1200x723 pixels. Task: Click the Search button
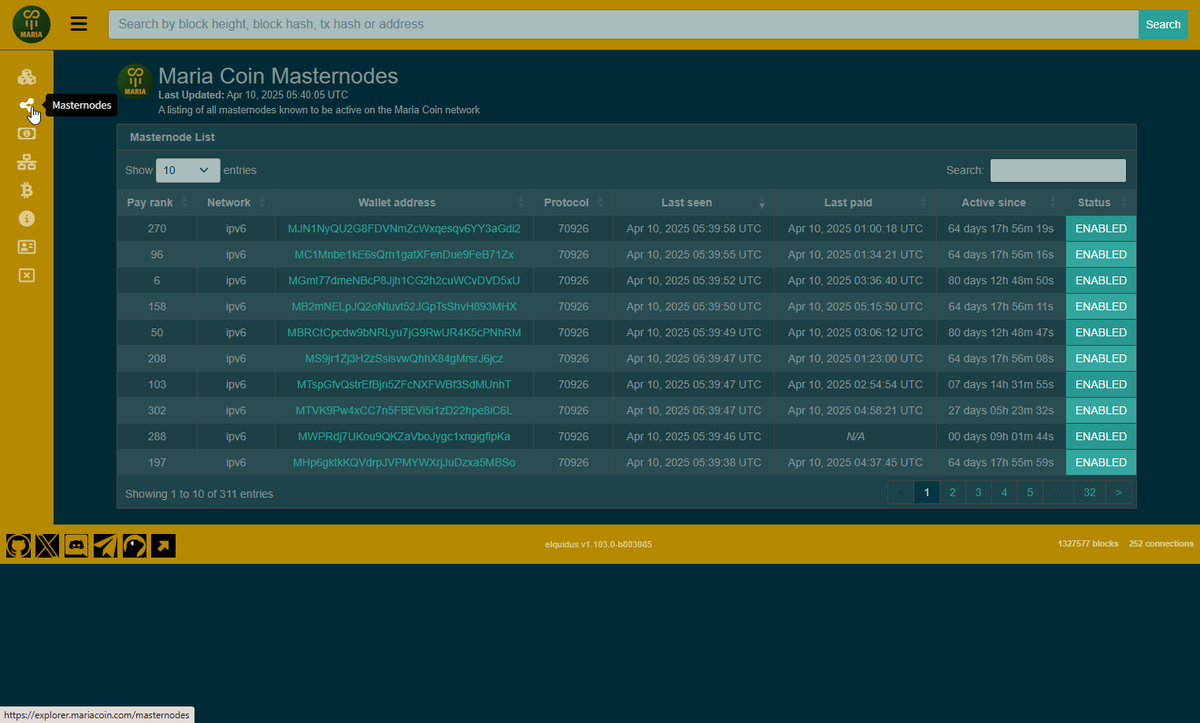click(1163, 24)
